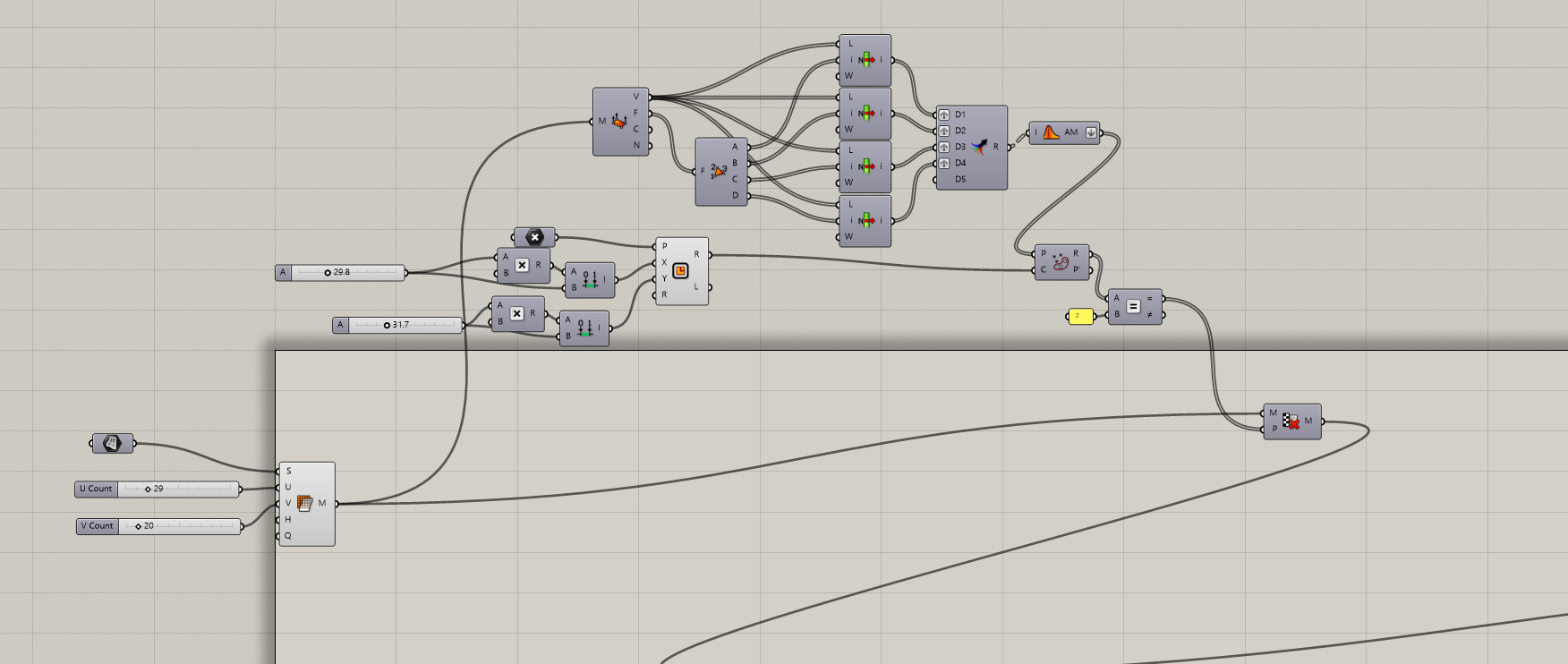Click the black hexagon plane parameter

534,237
